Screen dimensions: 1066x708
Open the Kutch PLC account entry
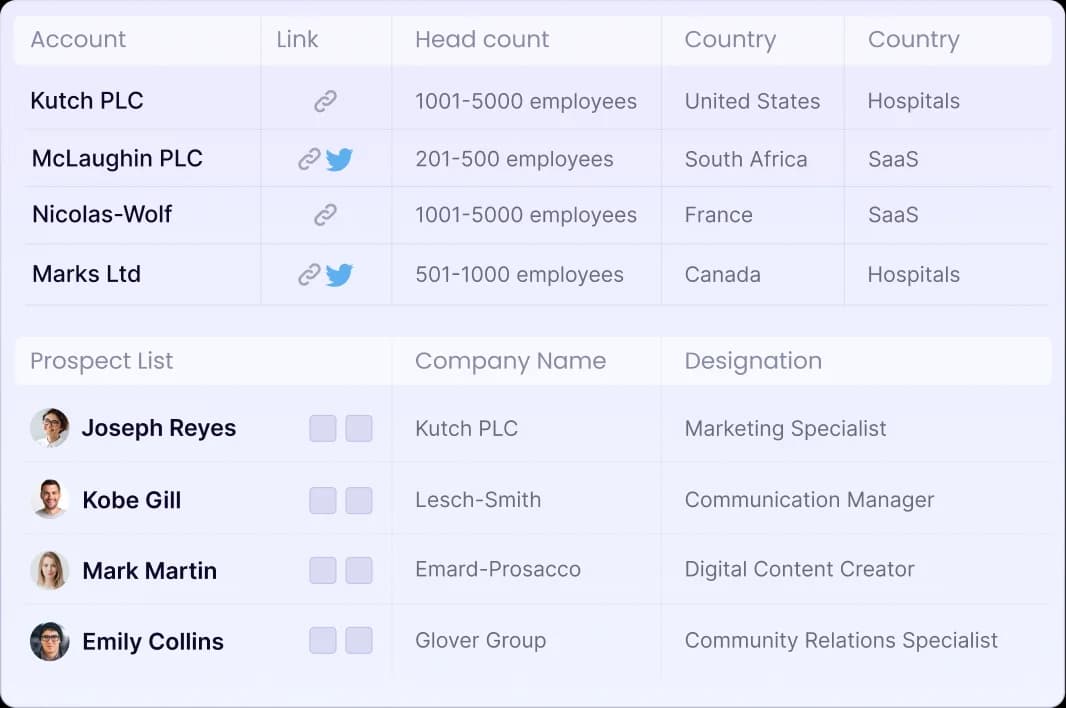pyautogui.click(x=87, y=100)
